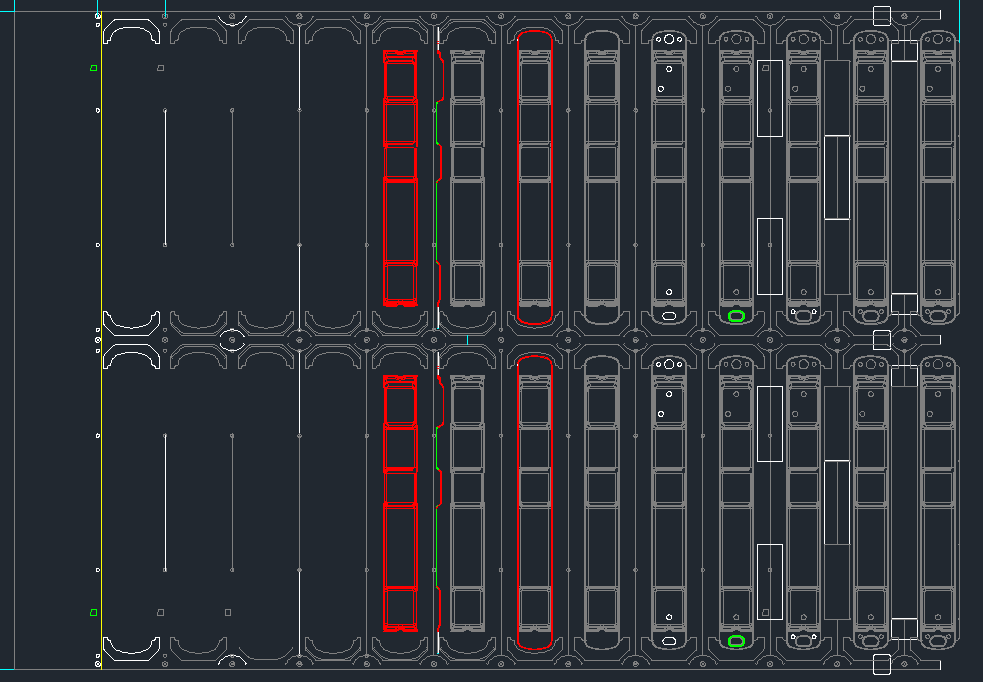Screen dimensions: 983x682
Task: Click the large white circle atop top-row strip
Action: click(x=669, y=40)
